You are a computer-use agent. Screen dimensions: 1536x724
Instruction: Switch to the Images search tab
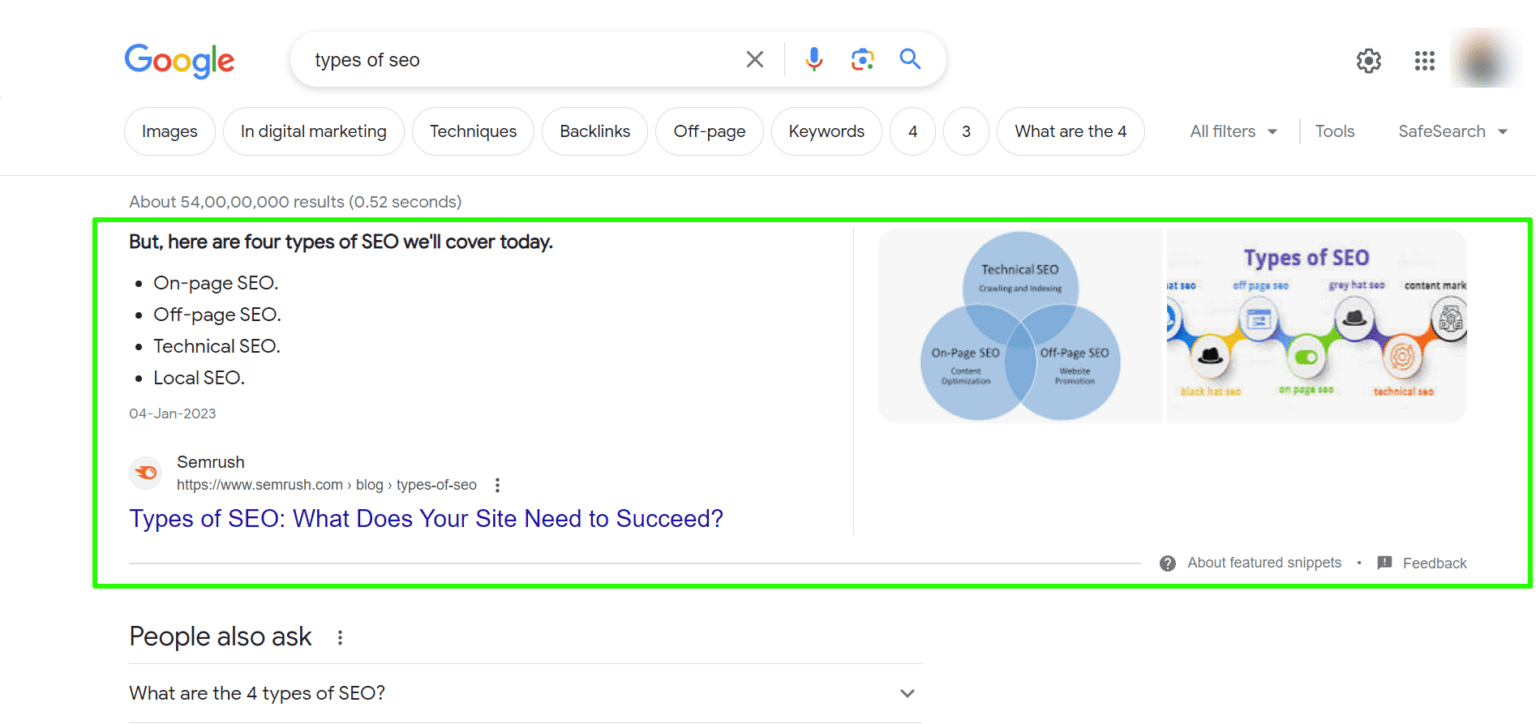click(x=169, y=131)
